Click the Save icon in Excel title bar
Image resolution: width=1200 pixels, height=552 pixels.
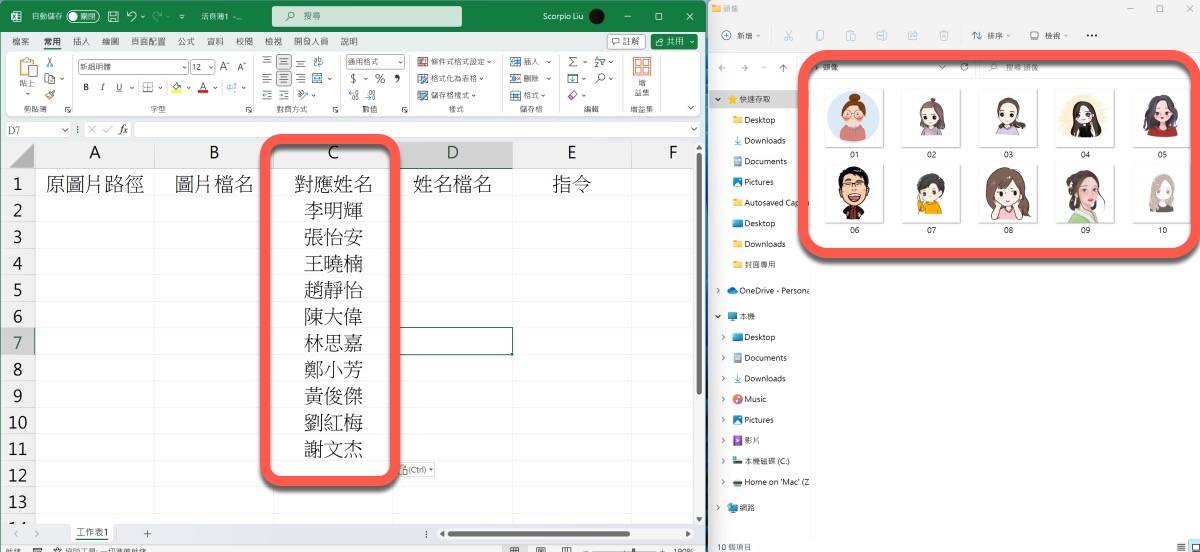coord(111,17)
